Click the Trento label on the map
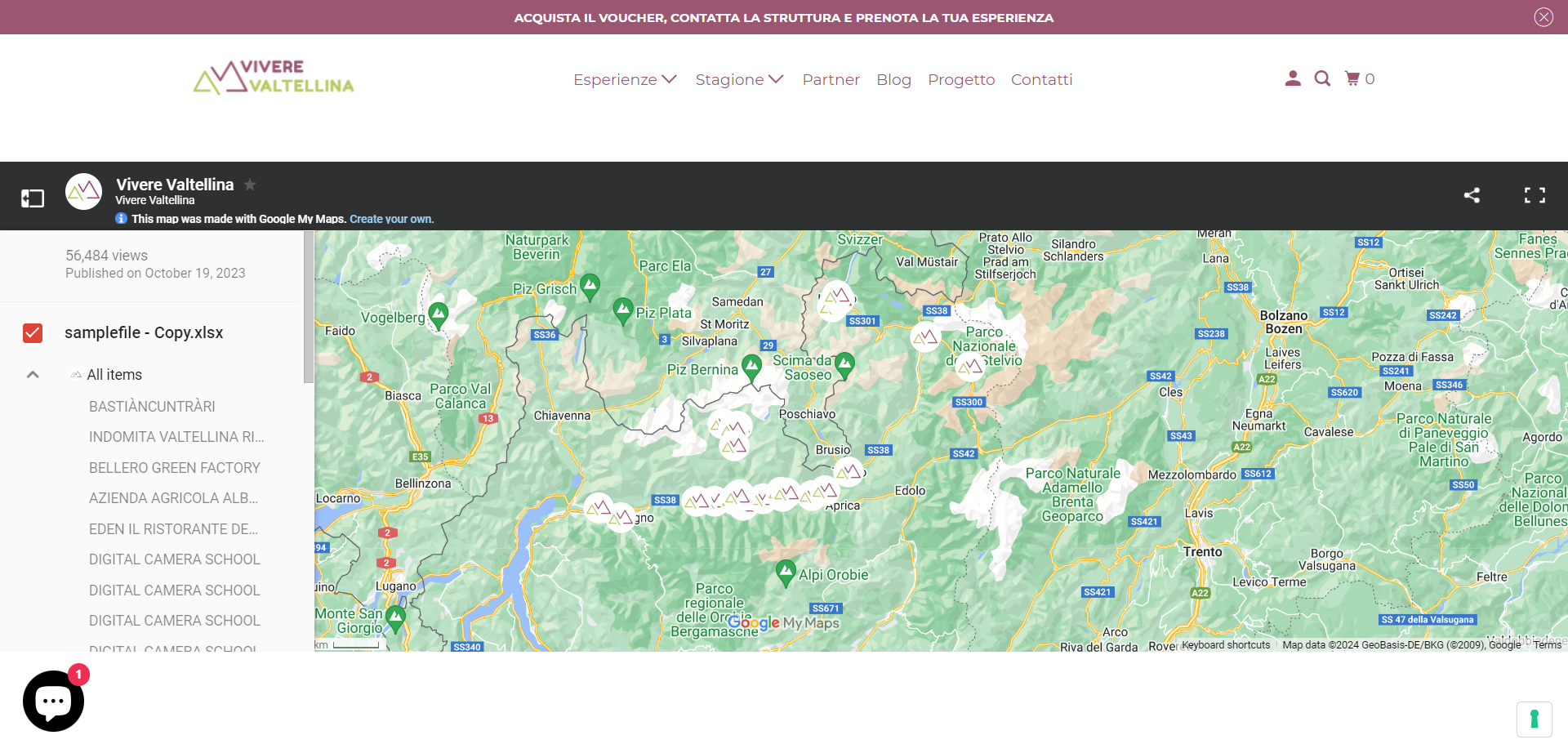The image size is (1568, 753). point(1203,552)
